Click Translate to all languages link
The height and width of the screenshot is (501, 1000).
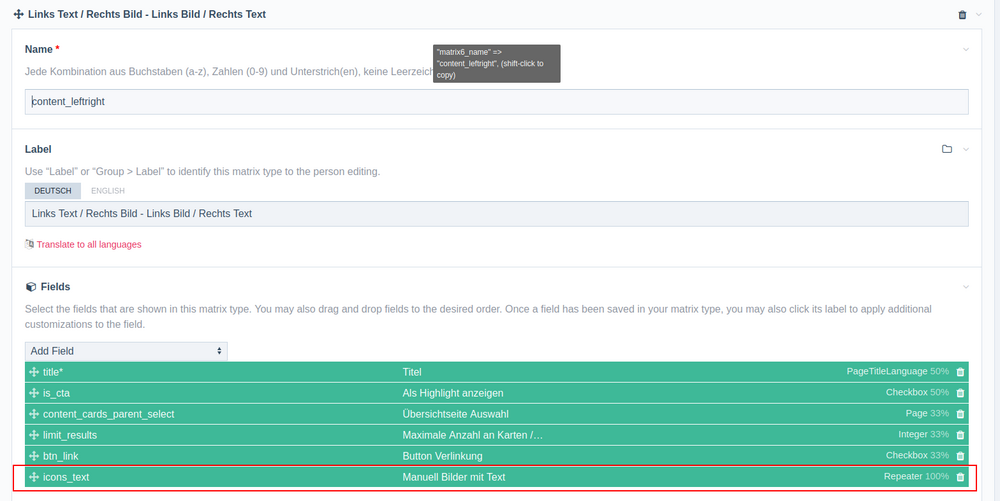click(88, 244)
